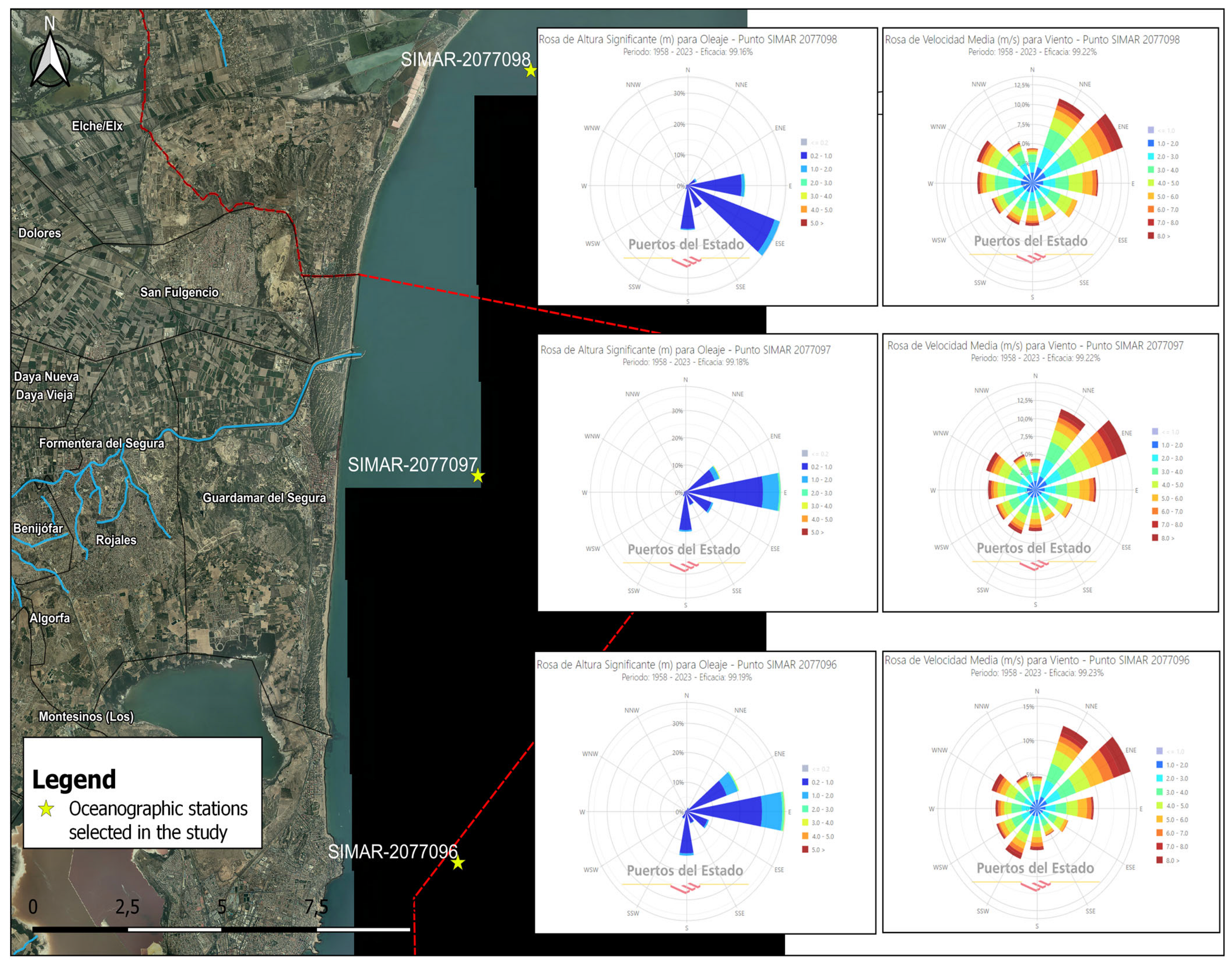Click the yellow star at SIMAR-2077097
This screenshot has height=965, width=1232.
[478, 476]
